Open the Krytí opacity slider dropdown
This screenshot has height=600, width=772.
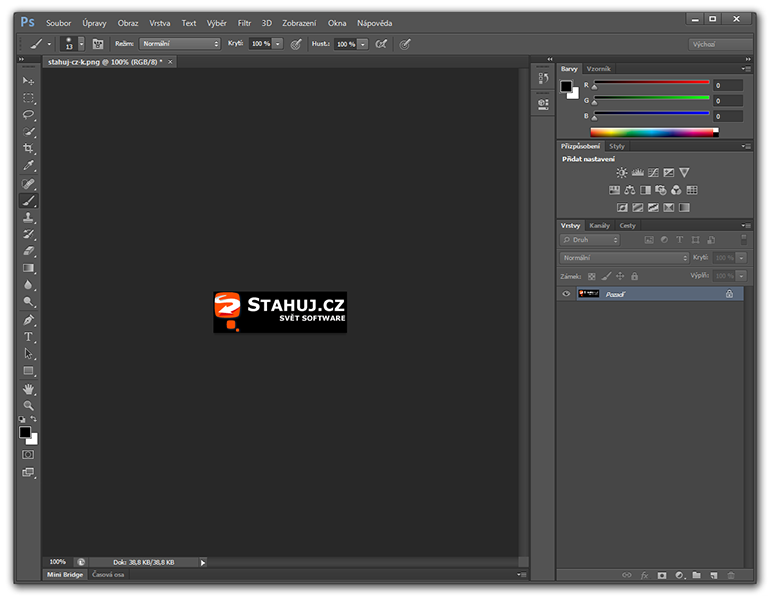278,44
